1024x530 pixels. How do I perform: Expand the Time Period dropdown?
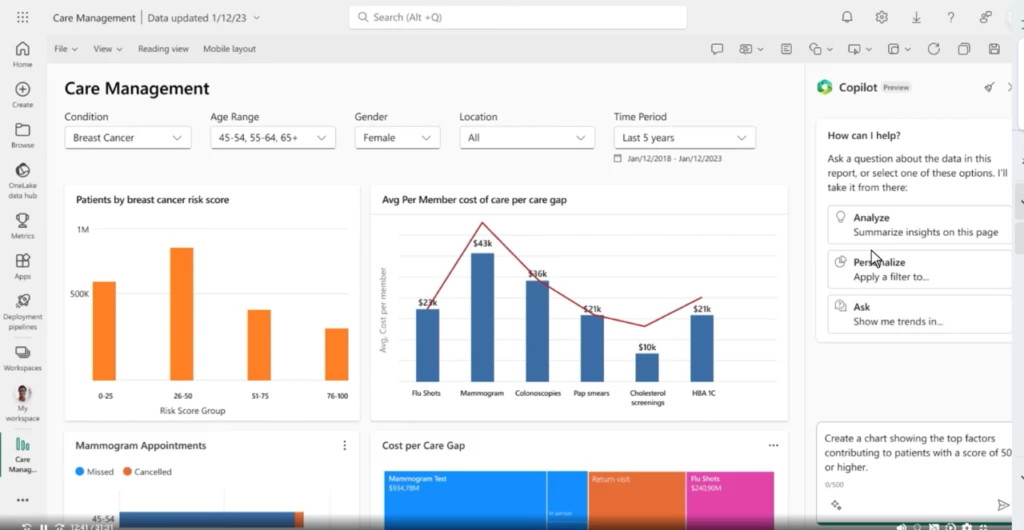[x=684, y=138]
